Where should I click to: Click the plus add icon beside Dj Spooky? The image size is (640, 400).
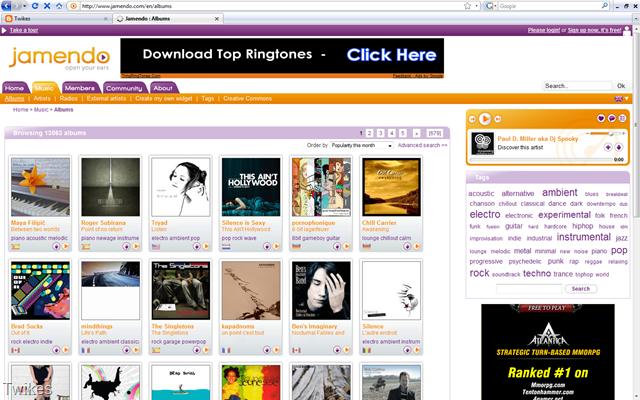click(608, 147)
